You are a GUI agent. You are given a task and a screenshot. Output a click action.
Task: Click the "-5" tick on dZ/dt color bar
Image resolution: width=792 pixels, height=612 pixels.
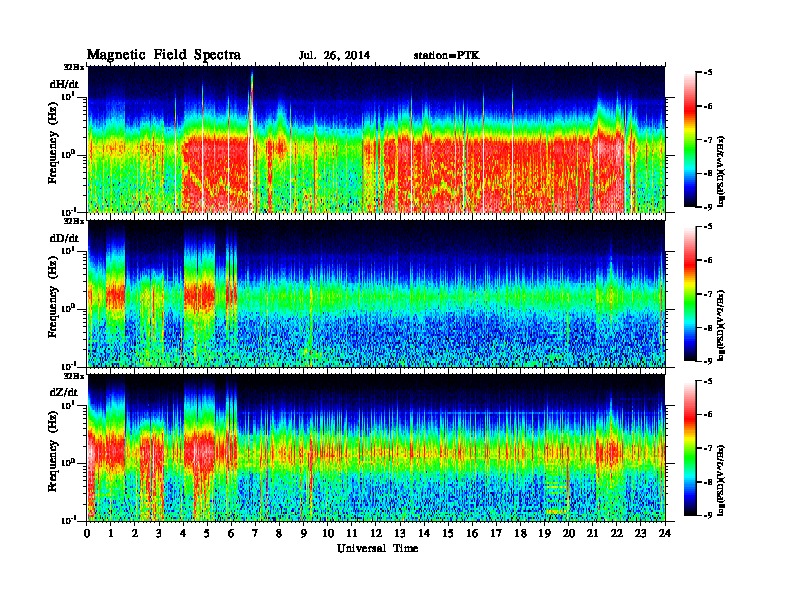point(708,381)
